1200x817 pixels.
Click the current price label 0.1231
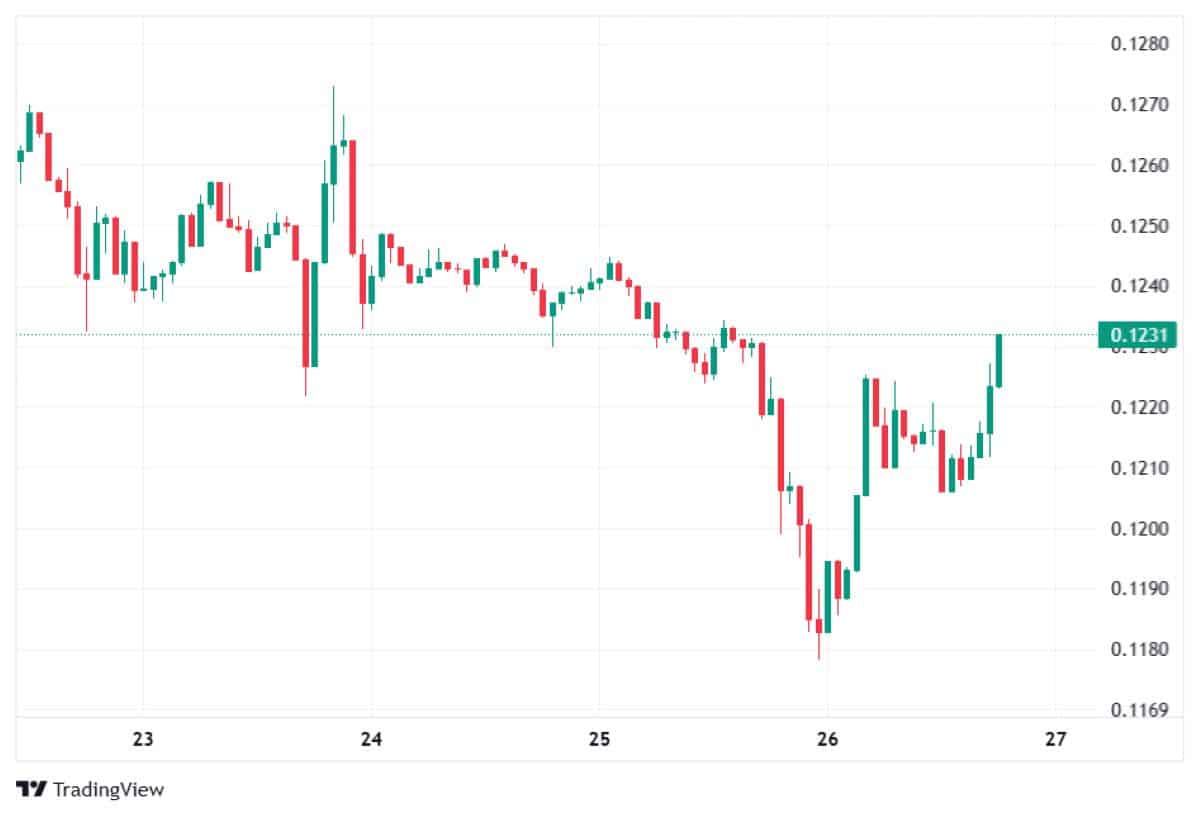1138,335
